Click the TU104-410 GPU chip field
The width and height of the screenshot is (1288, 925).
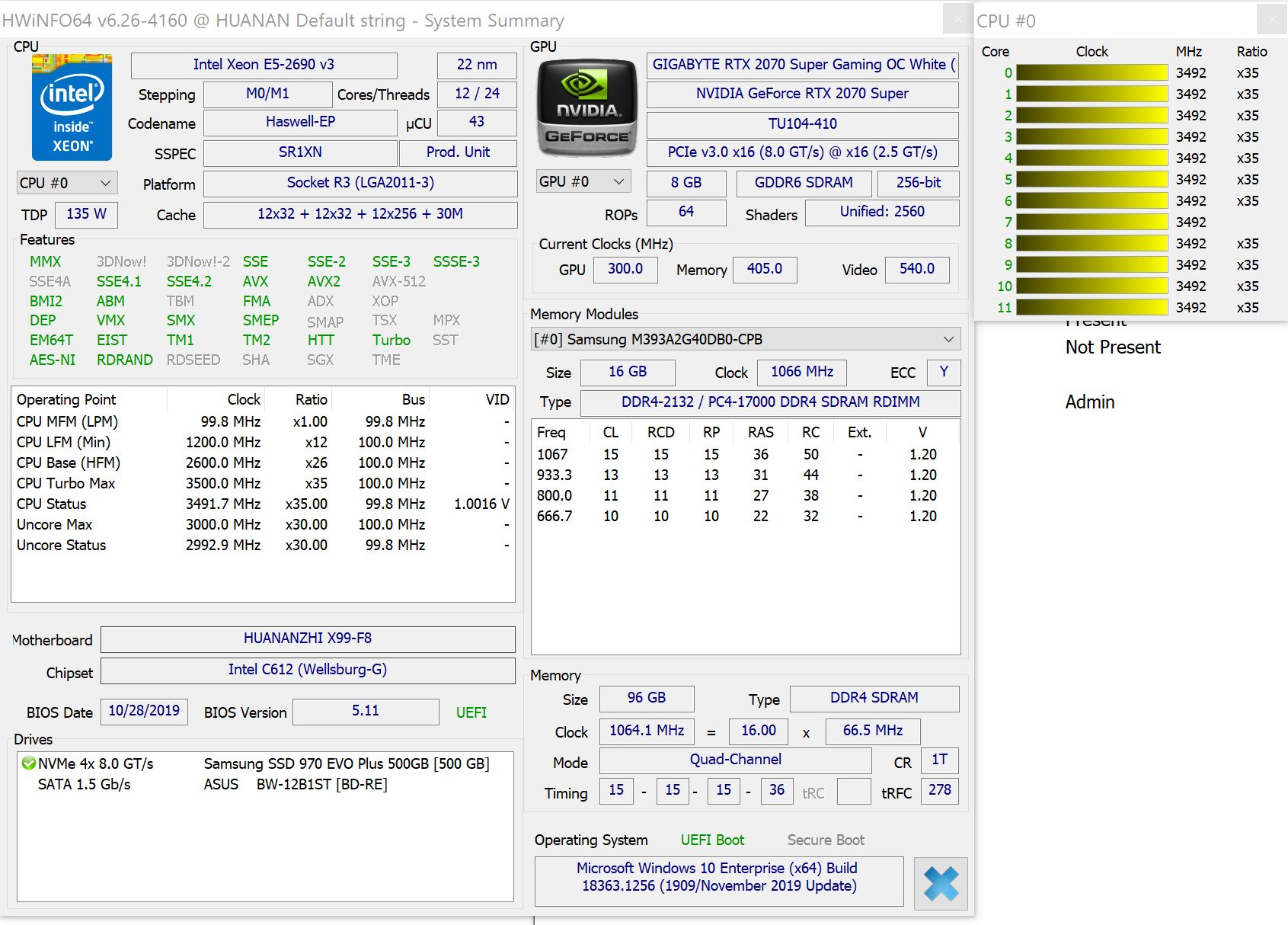pos(803,124)
